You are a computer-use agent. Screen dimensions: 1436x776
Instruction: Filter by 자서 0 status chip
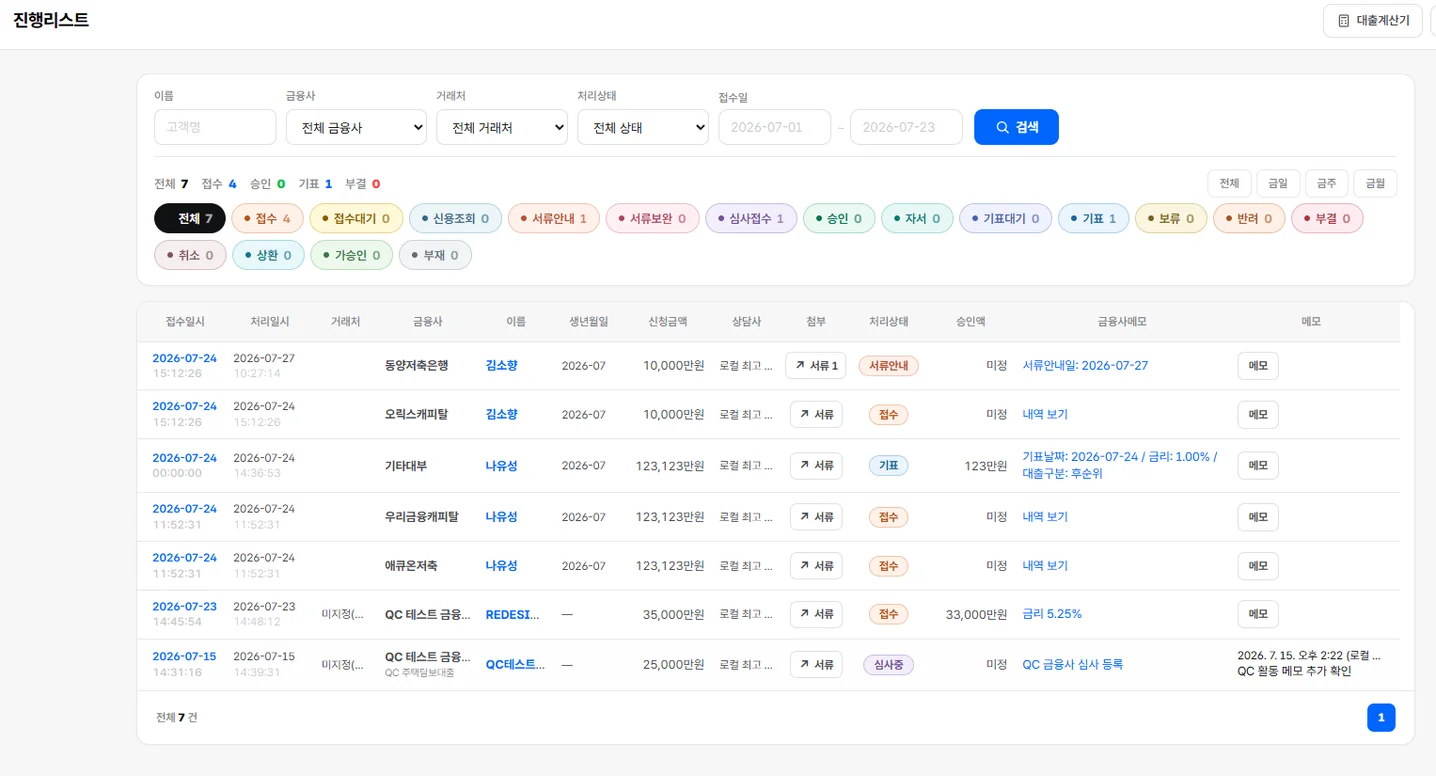pyautogui.click(x=917, y=218)
